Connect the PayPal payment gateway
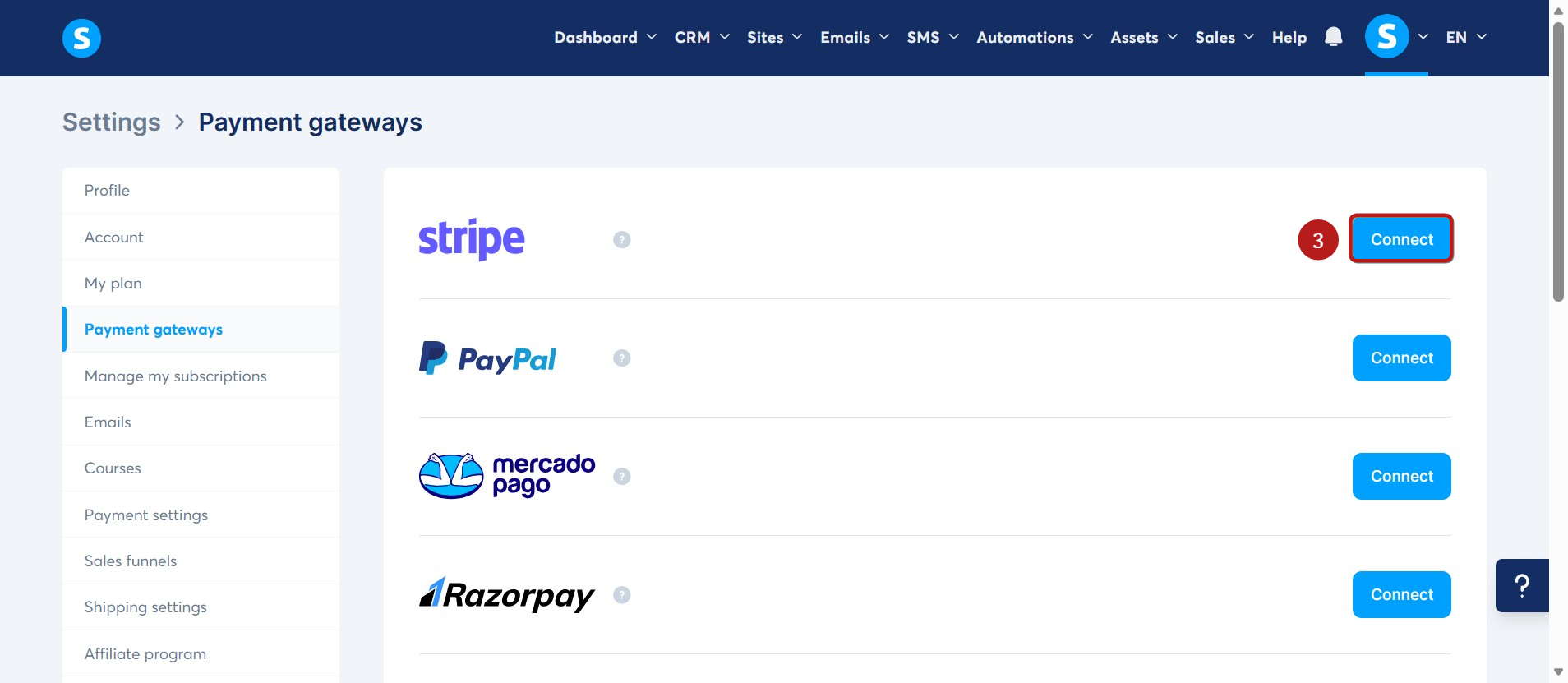This screenshot has width=1568, height=683. tap(1401, 358)
